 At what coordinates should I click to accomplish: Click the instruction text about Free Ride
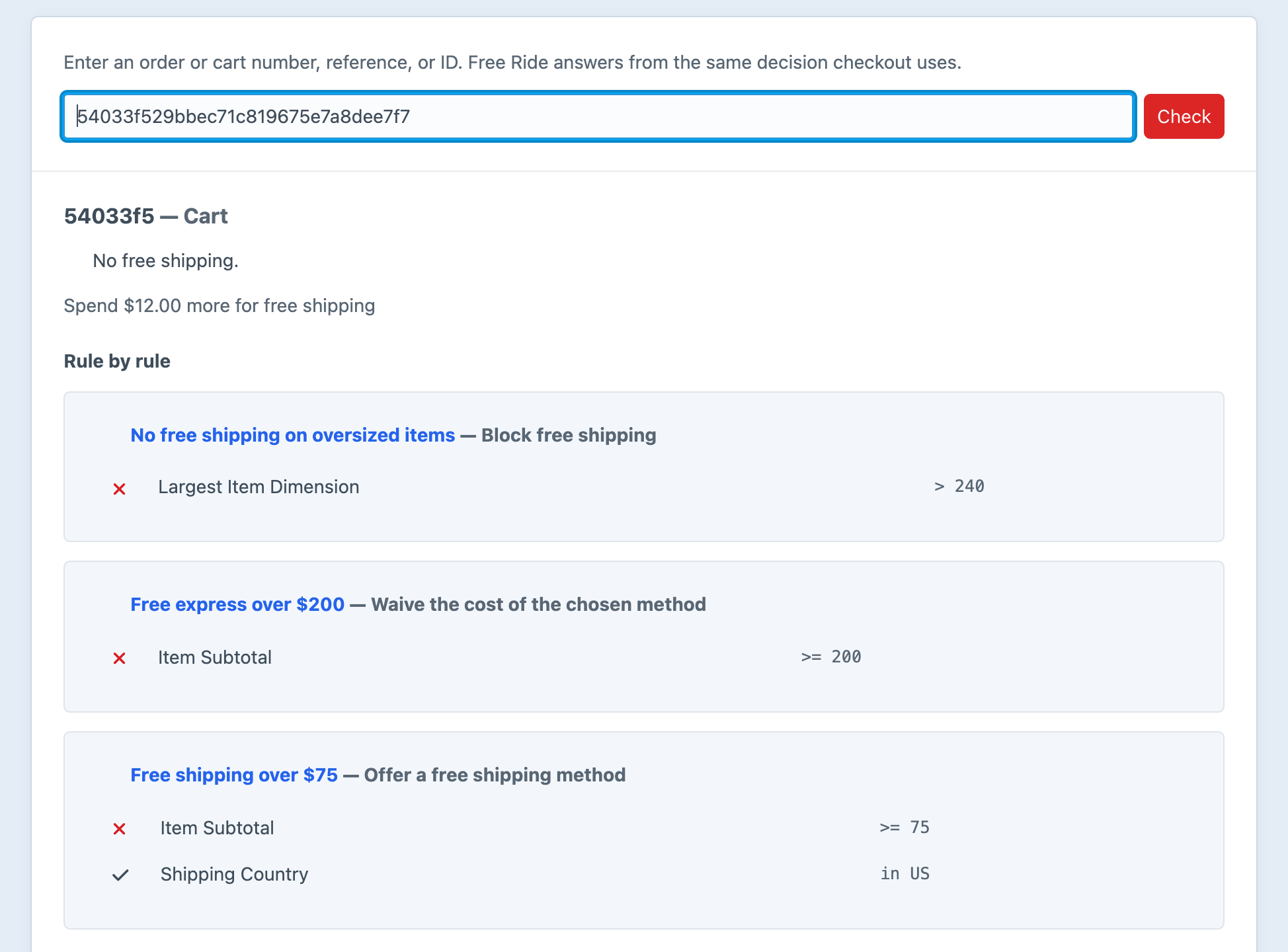tap(512, 62)
